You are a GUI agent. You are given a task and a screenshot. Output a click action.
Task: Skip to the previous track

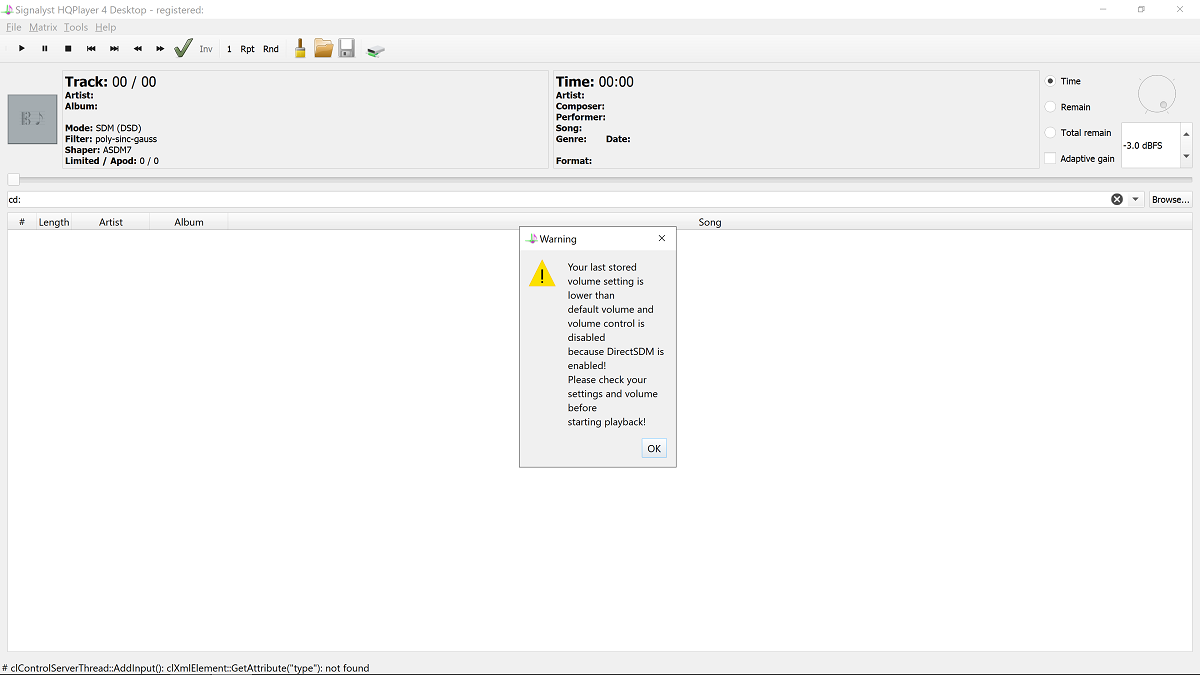tap(91, 48)
